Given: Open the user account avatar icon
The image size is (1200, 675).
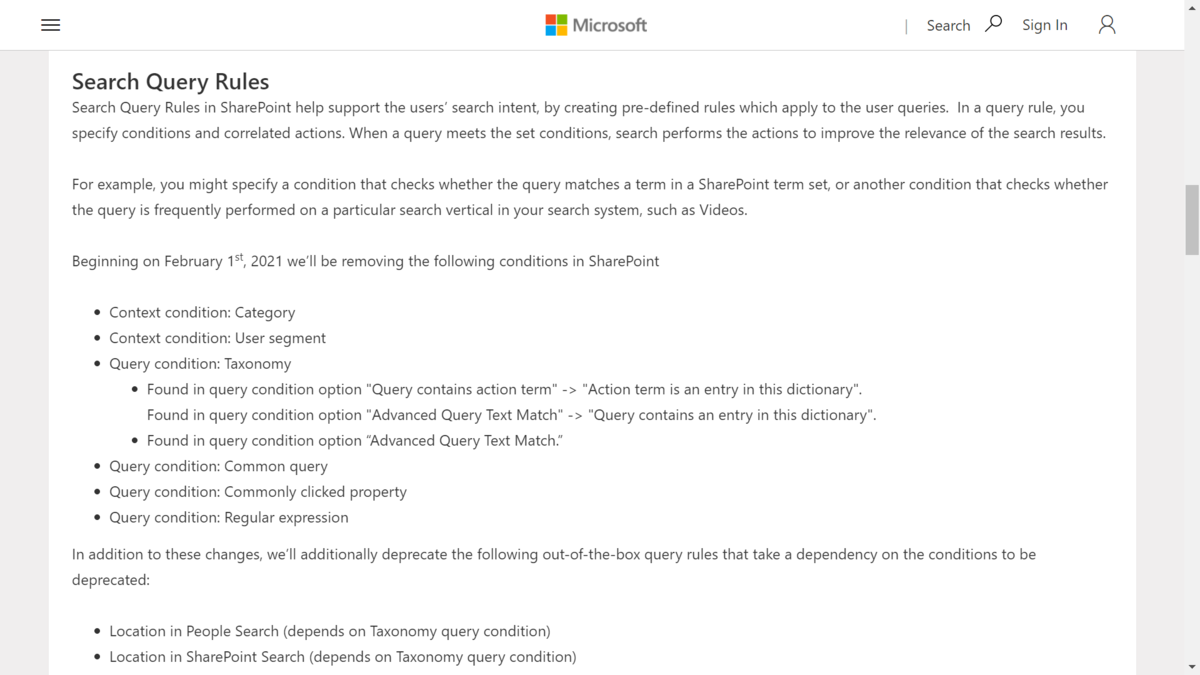Looking at the screenshot, I should coord(1107,25).
